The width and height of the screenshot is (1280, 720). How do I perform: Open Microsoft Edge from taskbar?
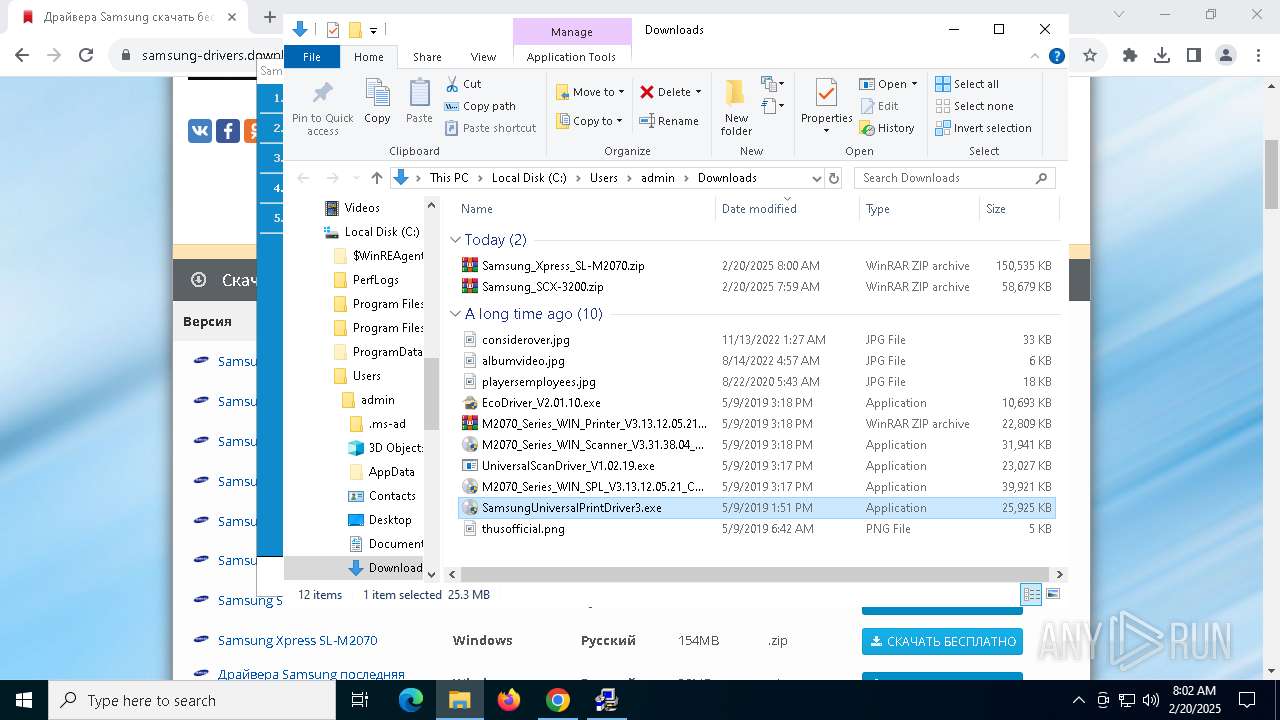click(411, 700)
